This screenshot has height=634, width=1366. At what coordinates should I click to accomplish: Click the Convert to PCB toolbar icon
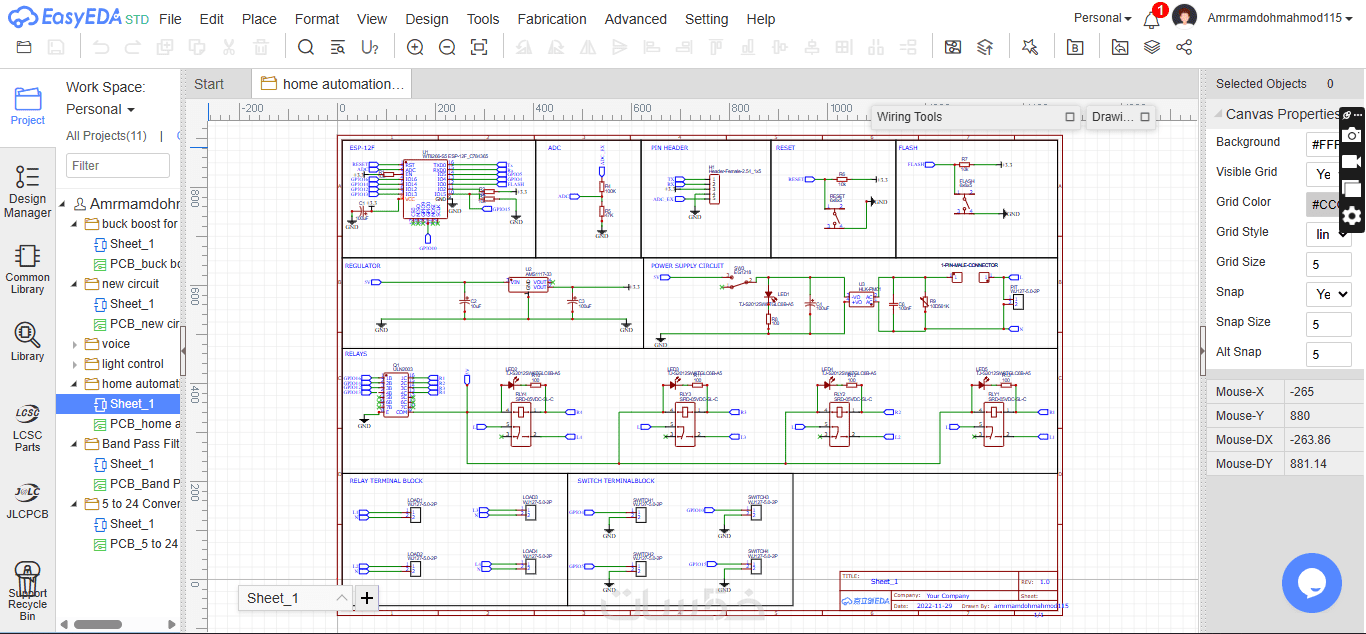pos(985,47)
